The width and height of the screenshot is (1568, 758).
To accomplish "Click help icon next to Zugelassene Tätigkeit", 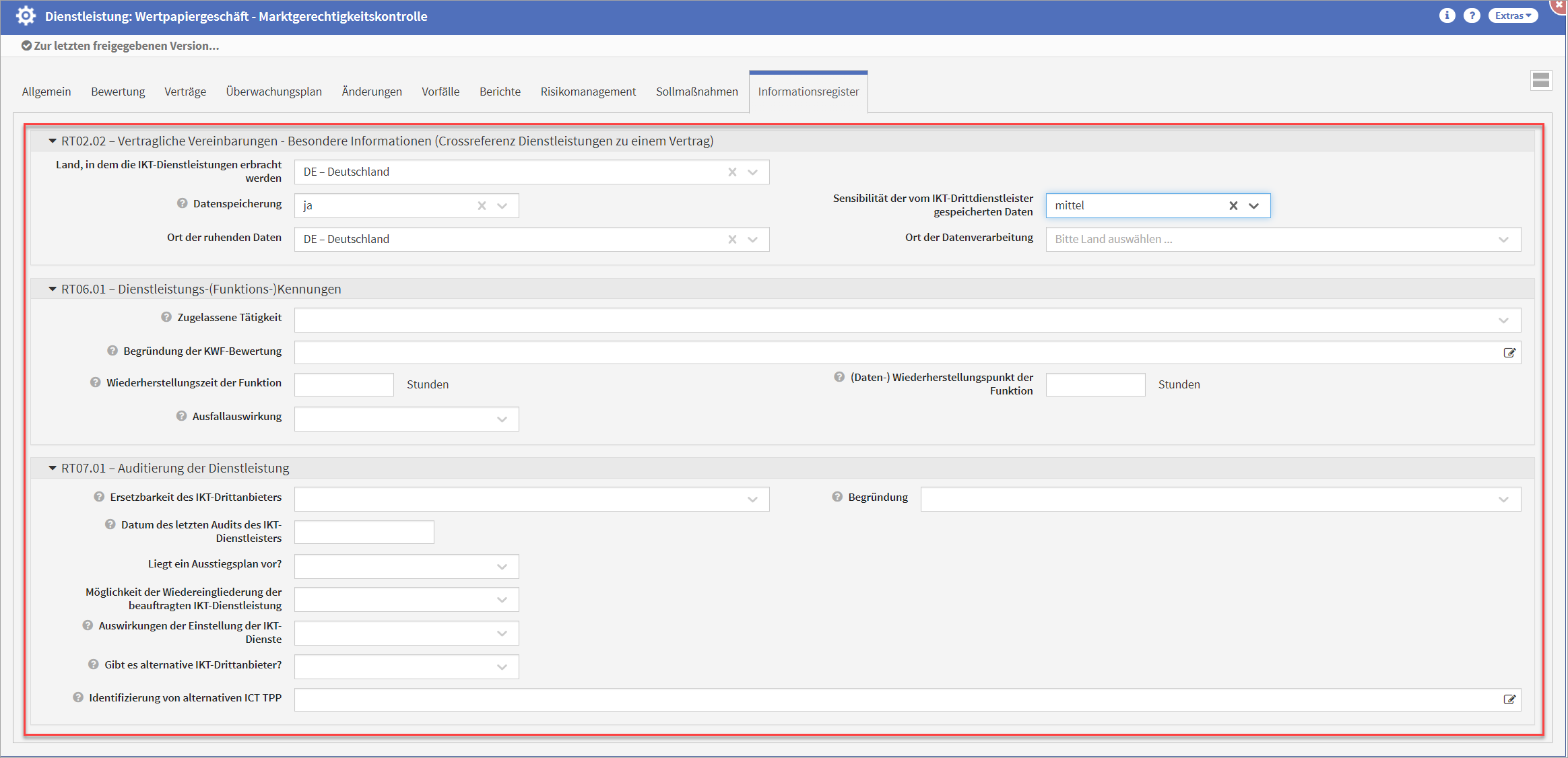I will [166, 317].
